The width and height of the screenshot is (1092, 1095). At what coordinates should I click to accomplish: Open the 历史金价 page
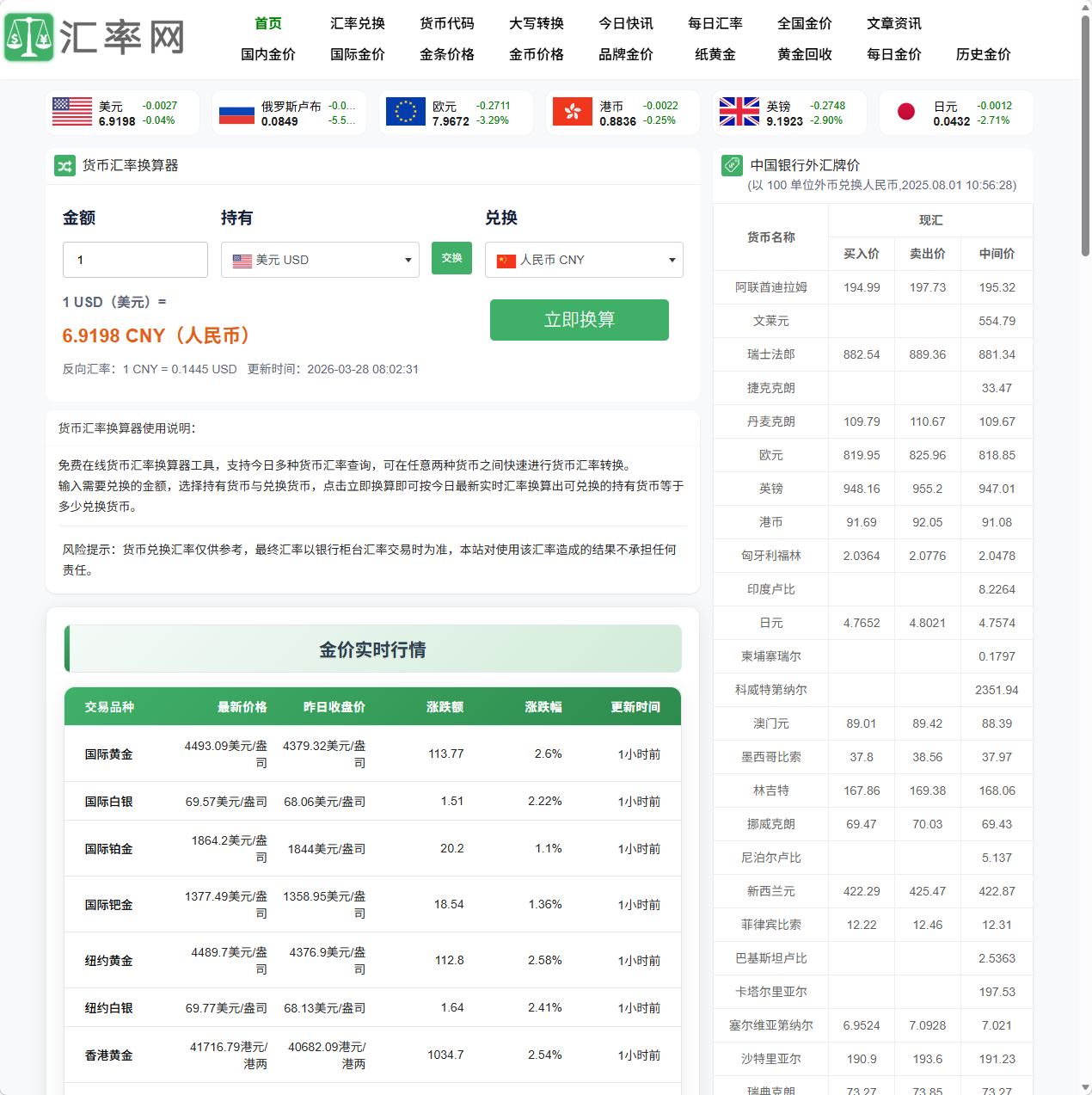tap(983, 54)
